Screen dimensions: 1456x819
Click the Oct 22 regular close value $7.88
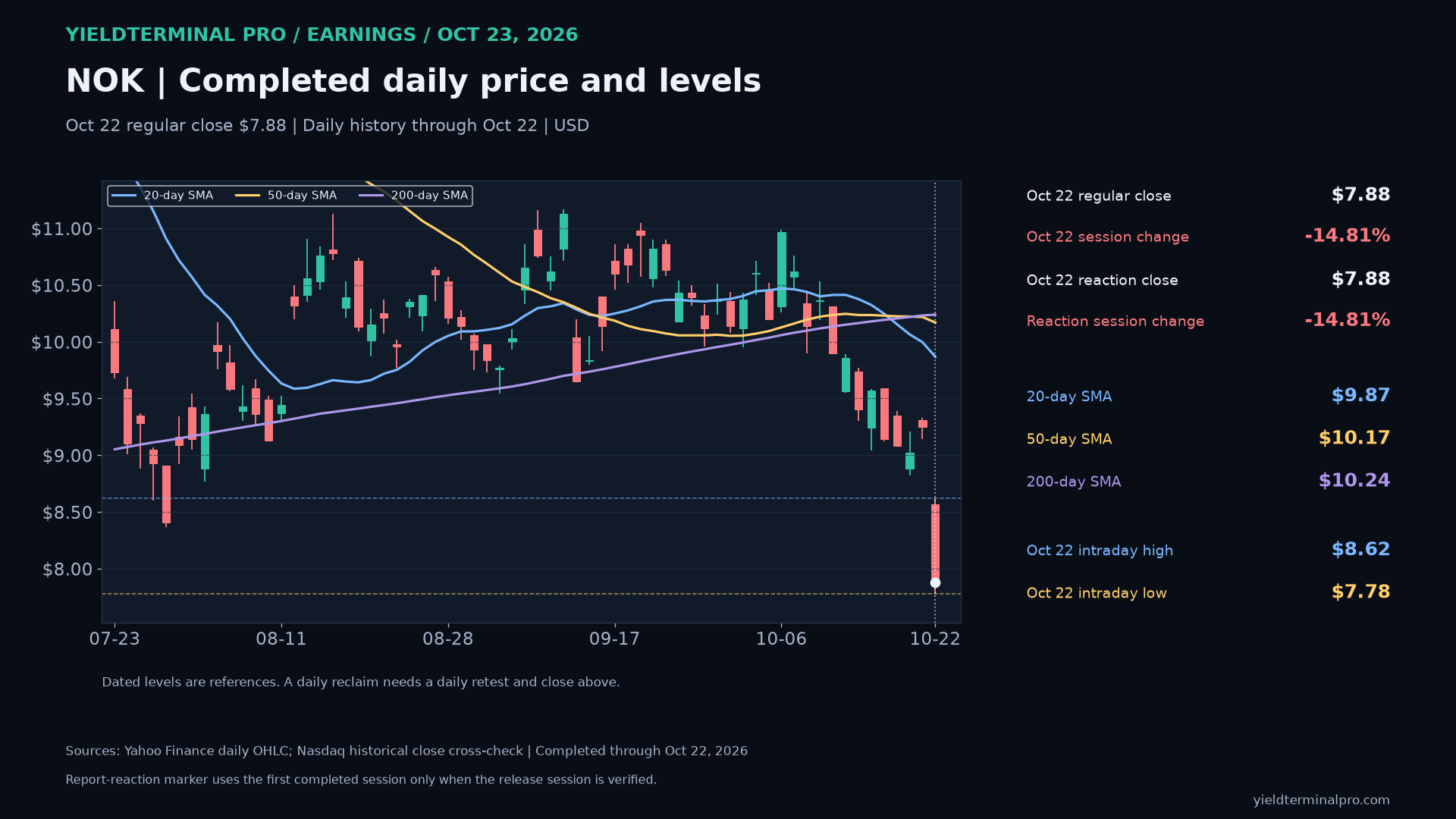1360,195
